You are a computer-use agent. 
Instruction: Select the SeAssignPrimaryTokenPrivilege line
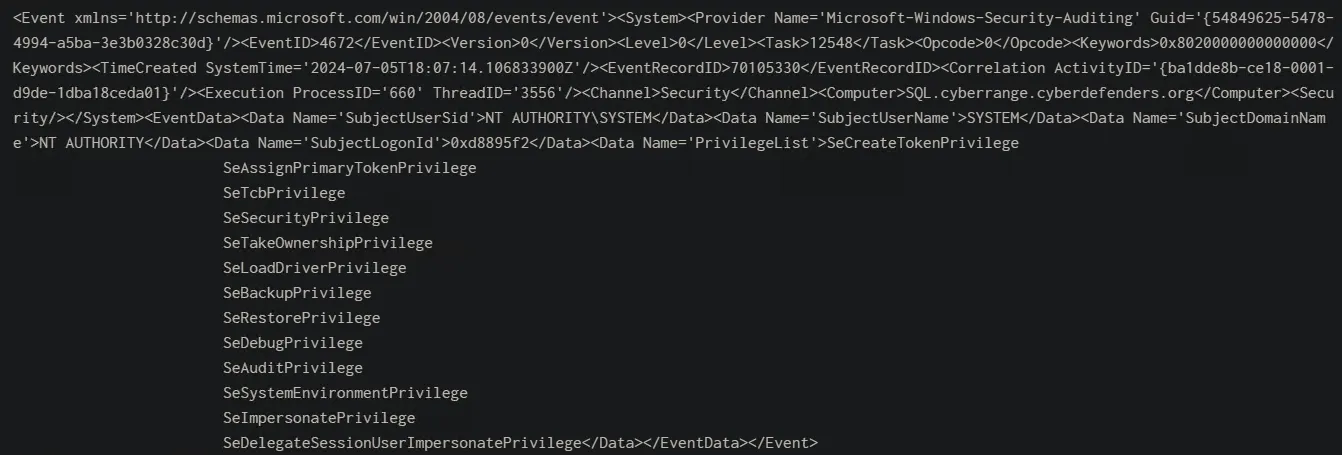(350, 168)
